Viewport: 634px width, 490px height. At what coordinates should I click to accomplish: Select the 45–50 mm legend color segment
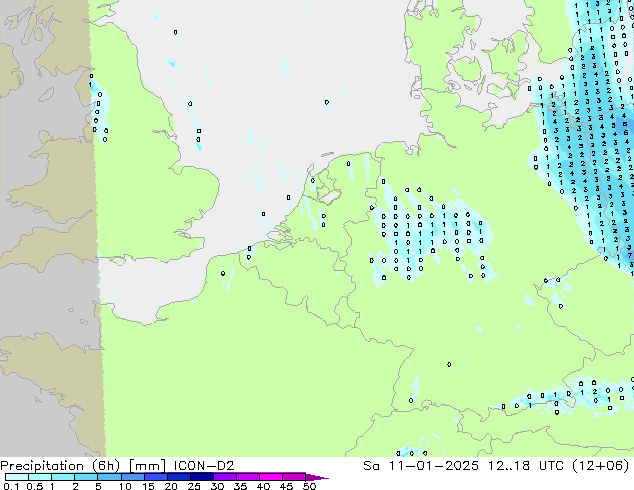(x=294, y=477)
